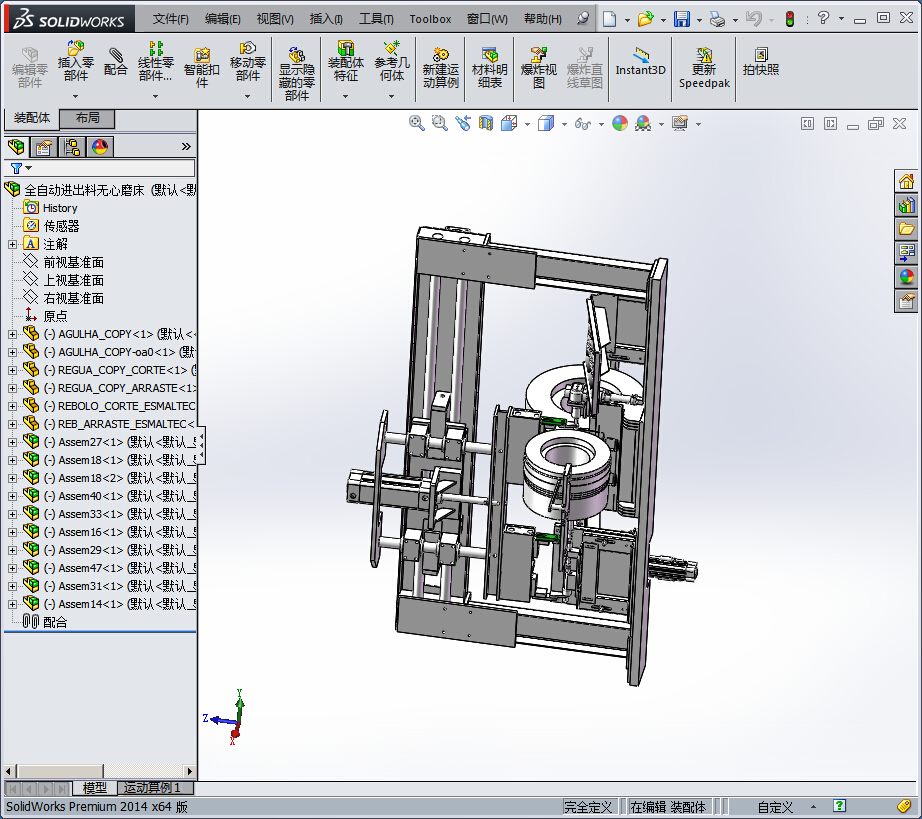Click Edit Appearance color ball

point(620,123)
